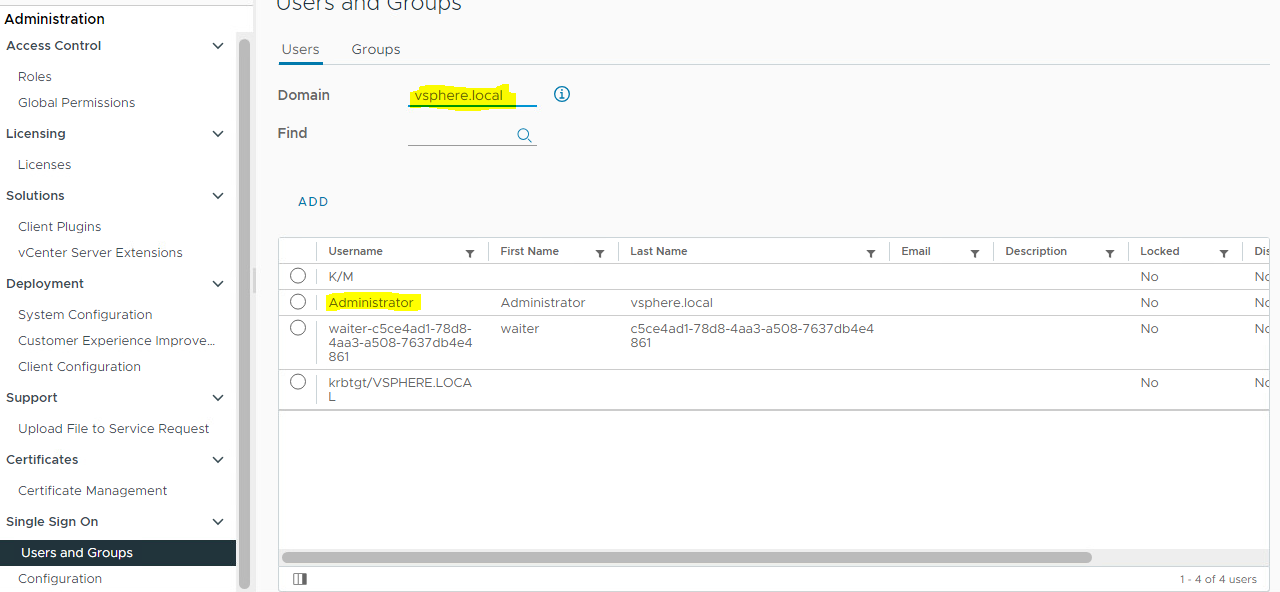1280x592 pixels.
Task: Click the Last Name column header
Action: (x=659, y=252)
